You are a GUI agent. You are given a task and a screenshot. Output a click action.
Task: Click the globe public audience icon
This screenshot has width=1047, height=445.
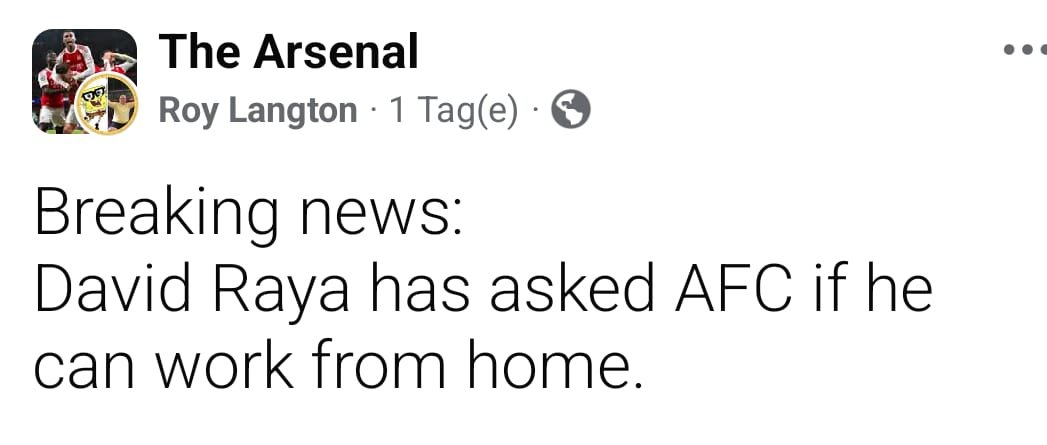(571, 110)
